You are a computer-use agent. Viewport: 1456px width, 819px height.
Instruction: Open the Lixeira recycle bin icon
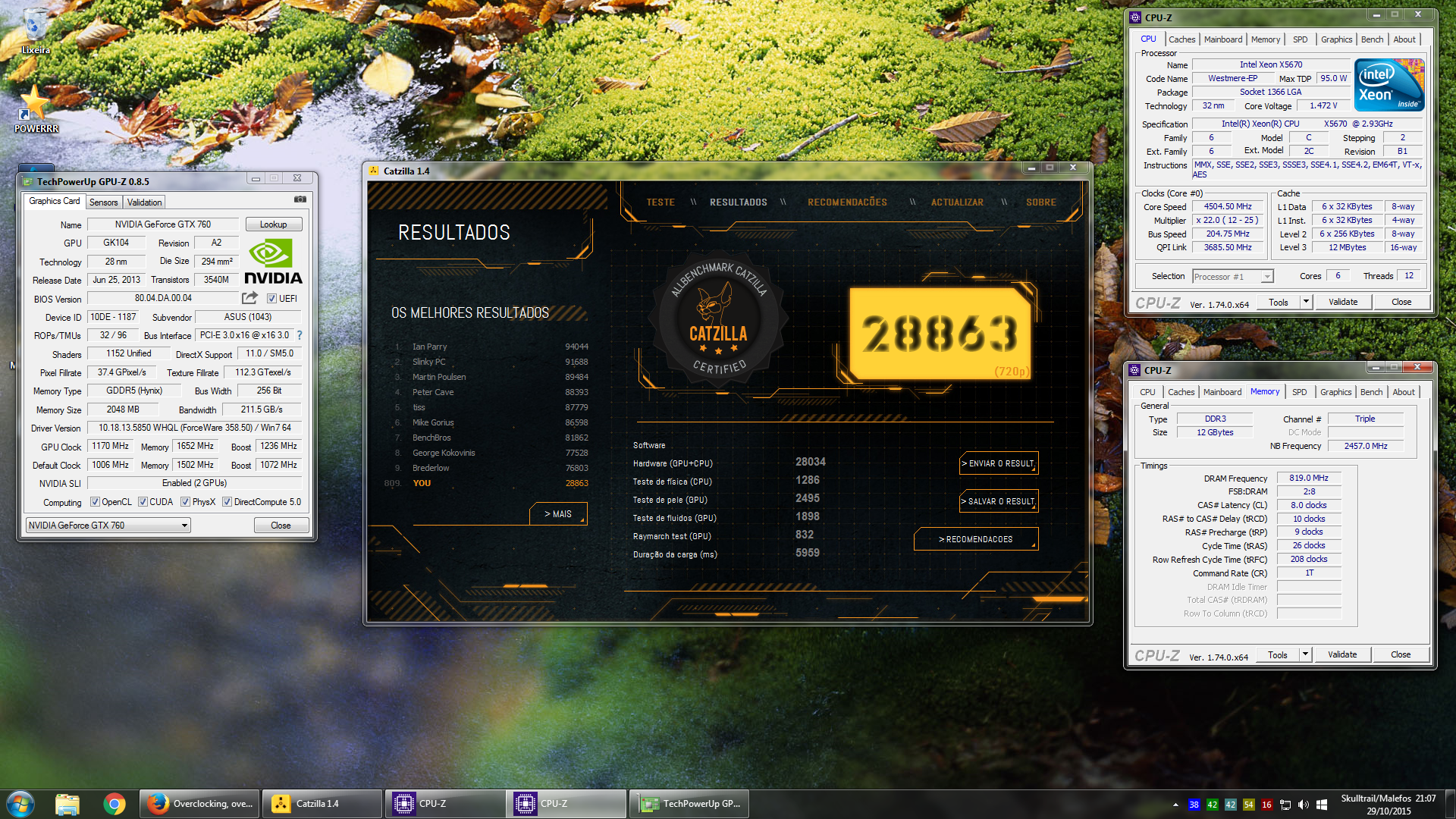(x=35, y=32)
